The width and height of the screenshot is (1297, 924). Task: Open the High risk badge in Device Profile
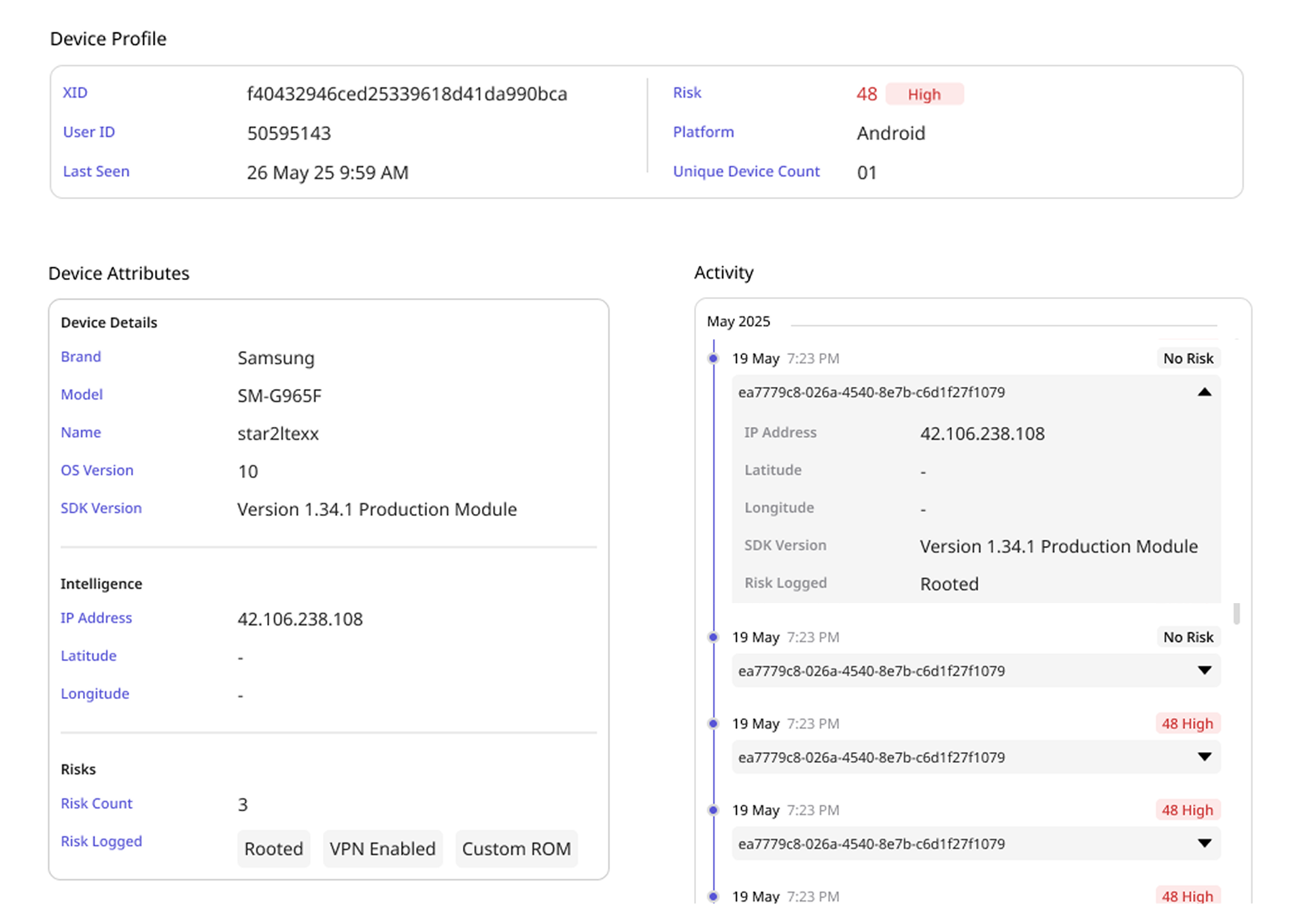(x=924, y=94)
